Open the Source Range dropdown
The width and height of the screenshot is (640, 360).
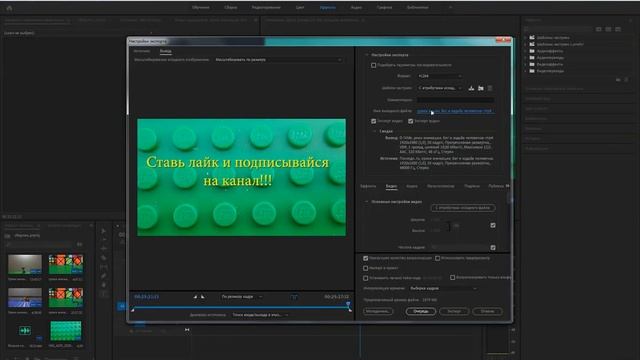(260, 315)
